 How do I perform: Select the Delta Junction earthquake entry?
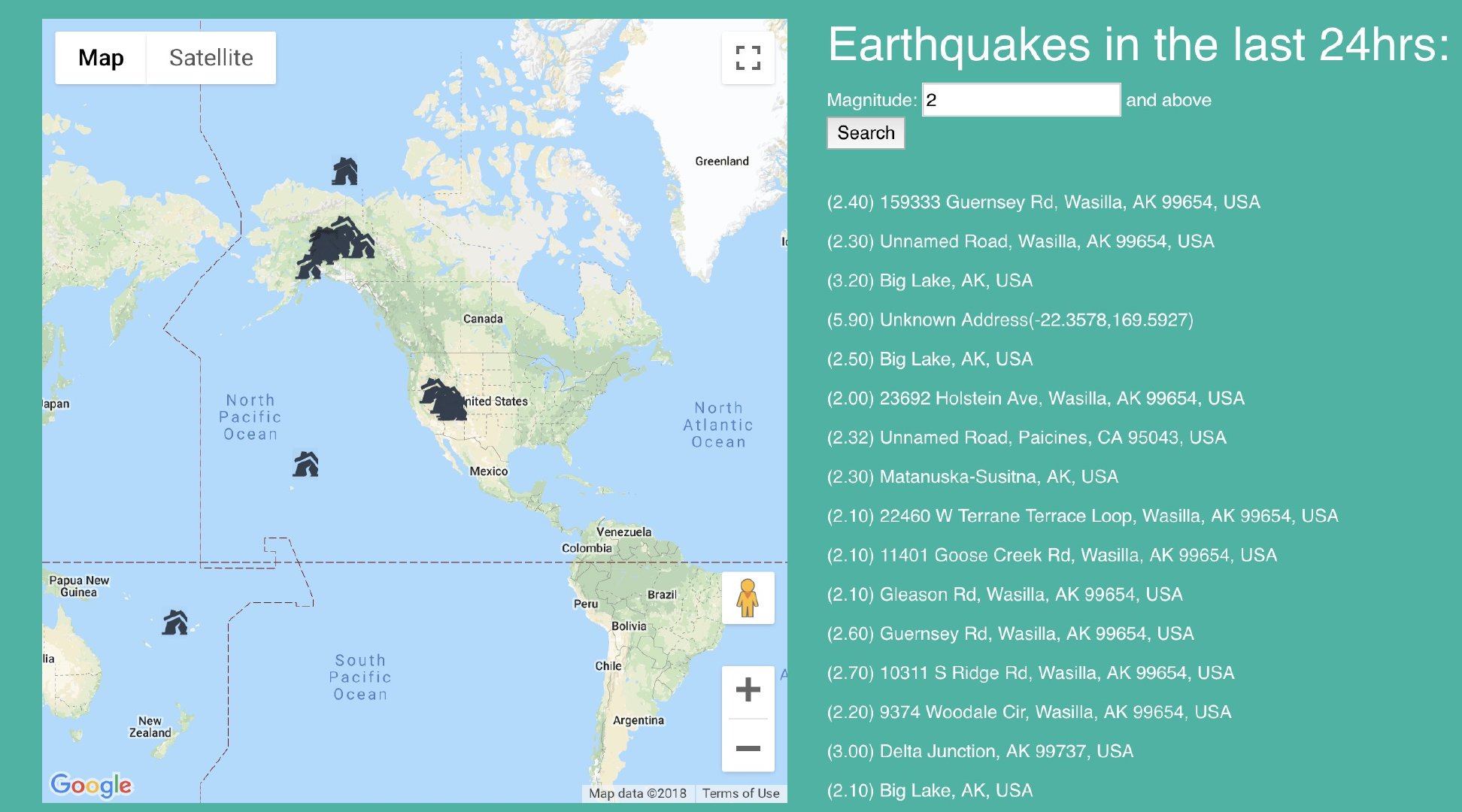[979, 751]
